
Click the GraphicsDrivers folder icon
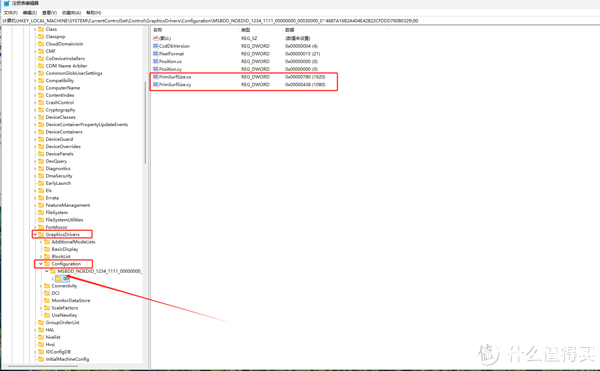click(41, 234)
